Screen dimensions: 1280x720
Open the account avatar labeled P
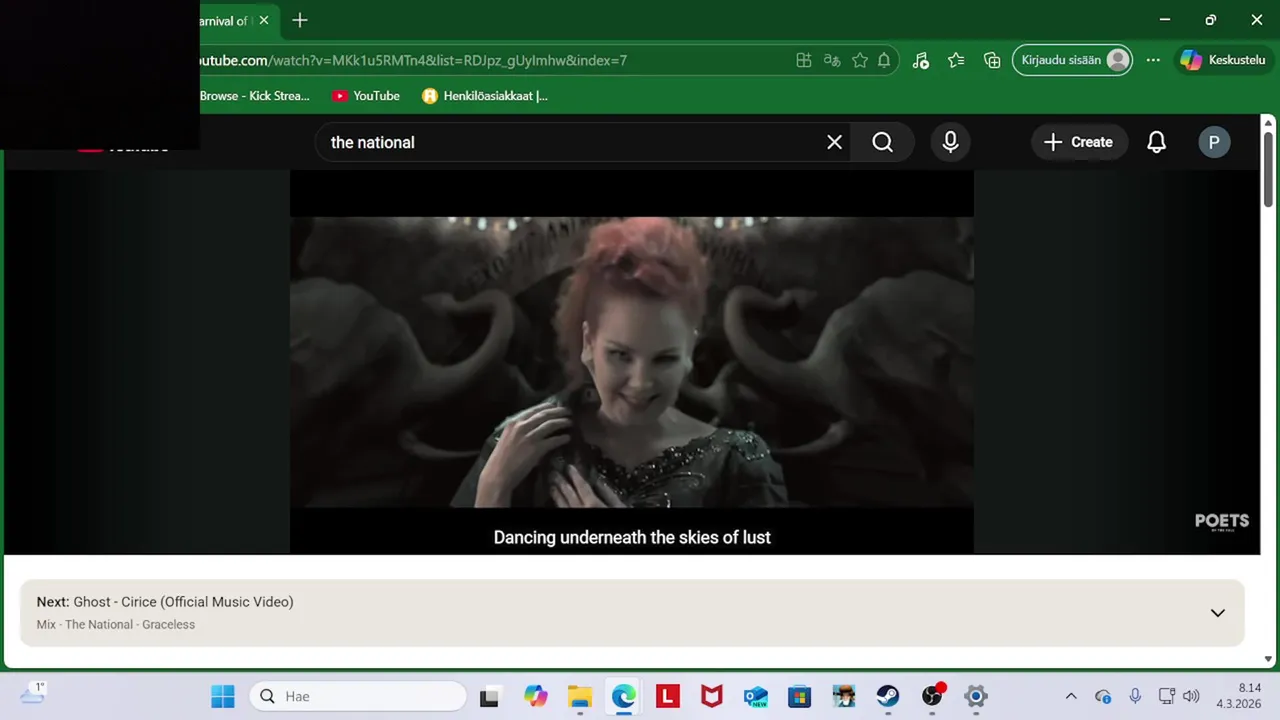click(x=1214, y=142)
